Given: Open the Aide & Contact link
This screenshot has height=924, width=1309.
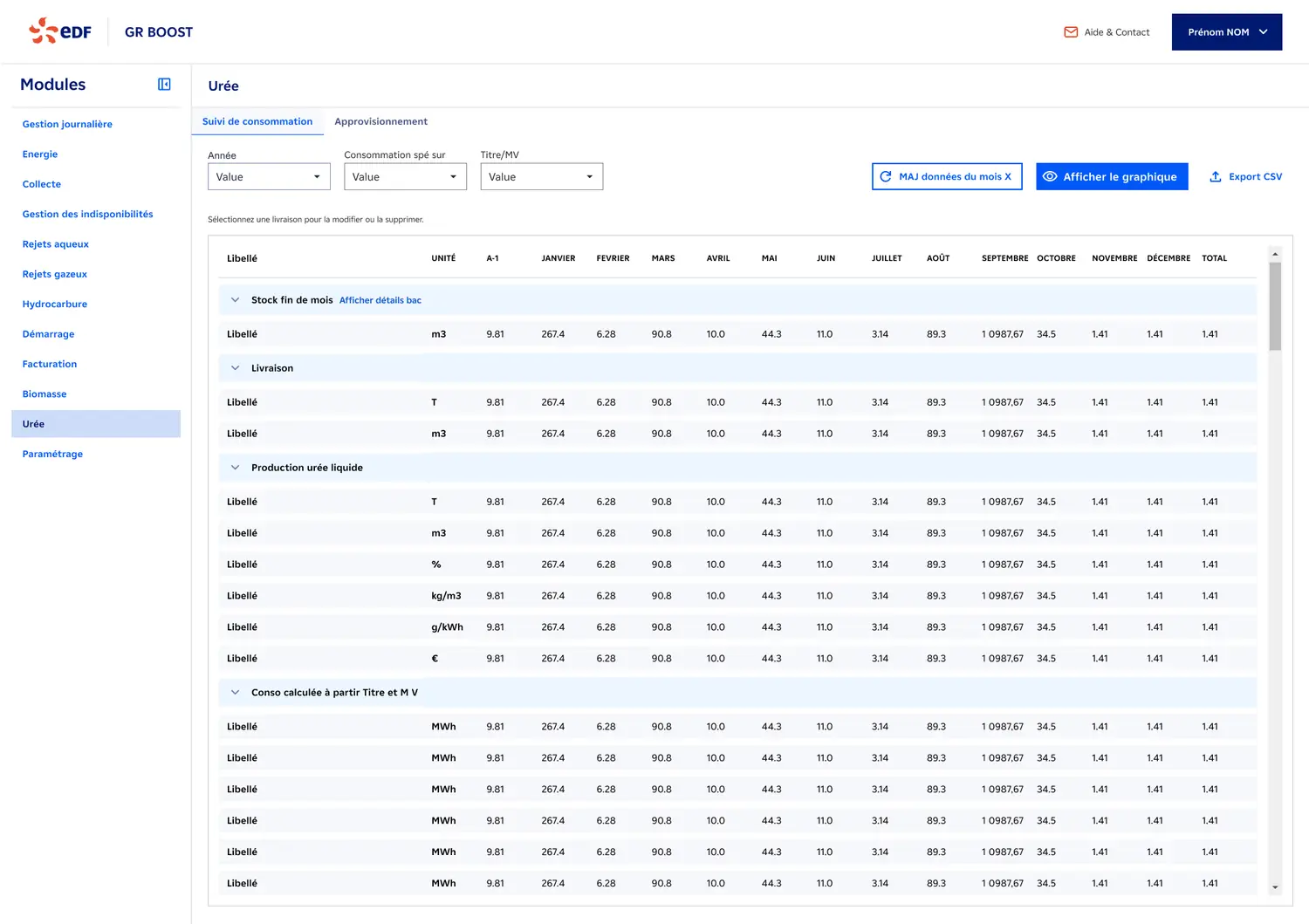Looking at the screenshot, I should click(1107, 32).
